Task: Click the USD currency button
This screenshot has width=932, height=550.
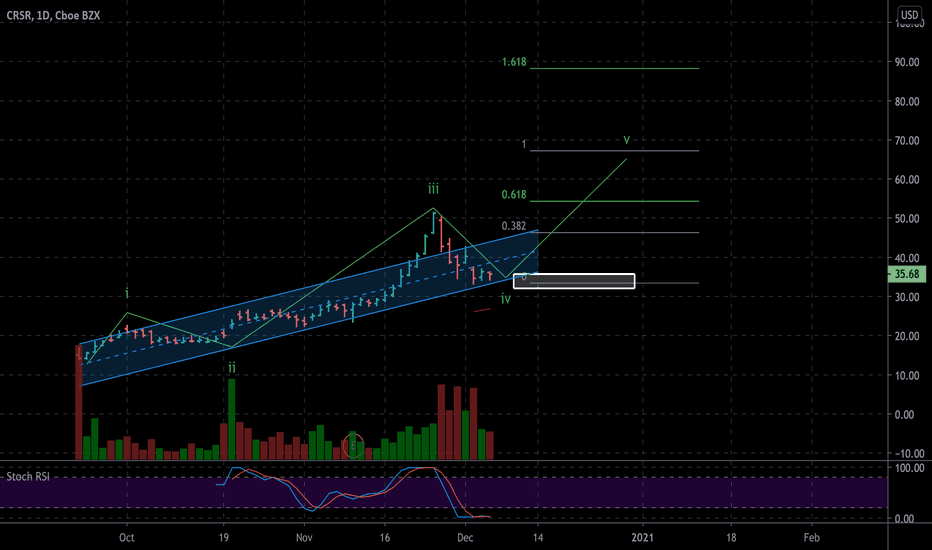Action: click(909, 15)
